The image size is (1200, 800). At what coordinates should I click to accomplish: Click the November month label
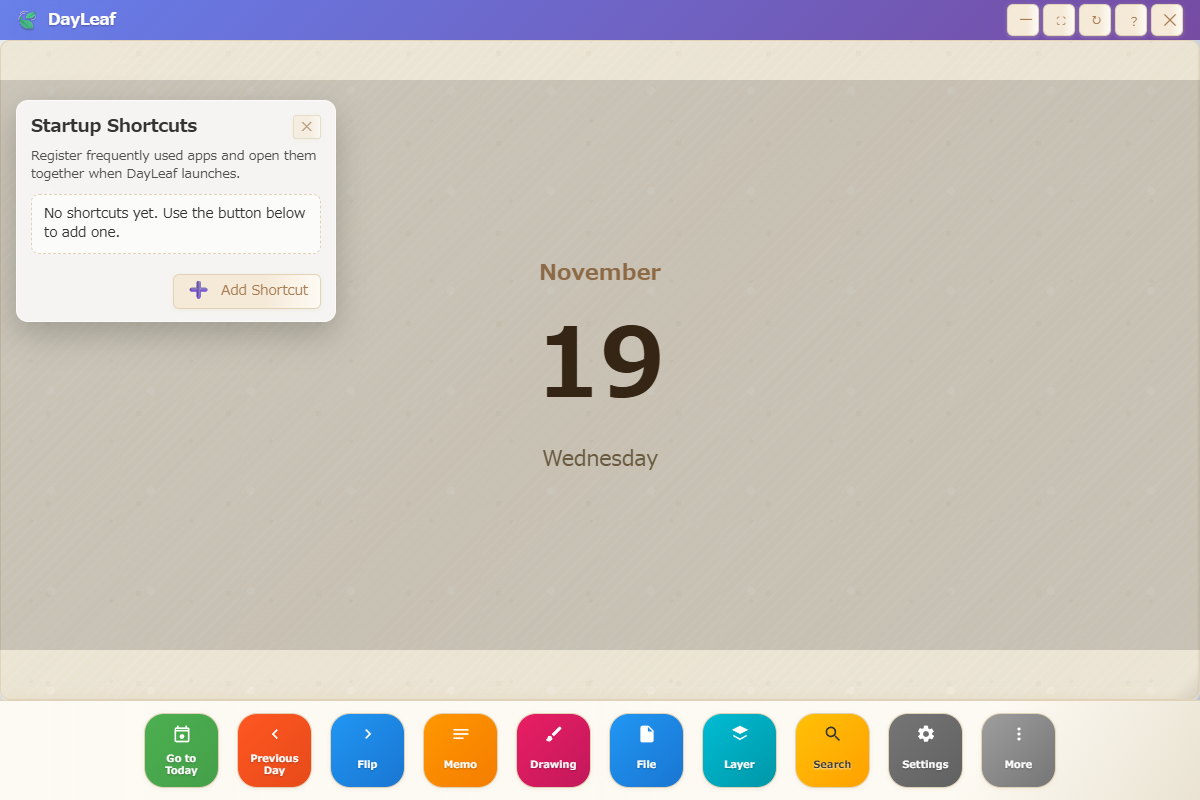click(600, 272)
